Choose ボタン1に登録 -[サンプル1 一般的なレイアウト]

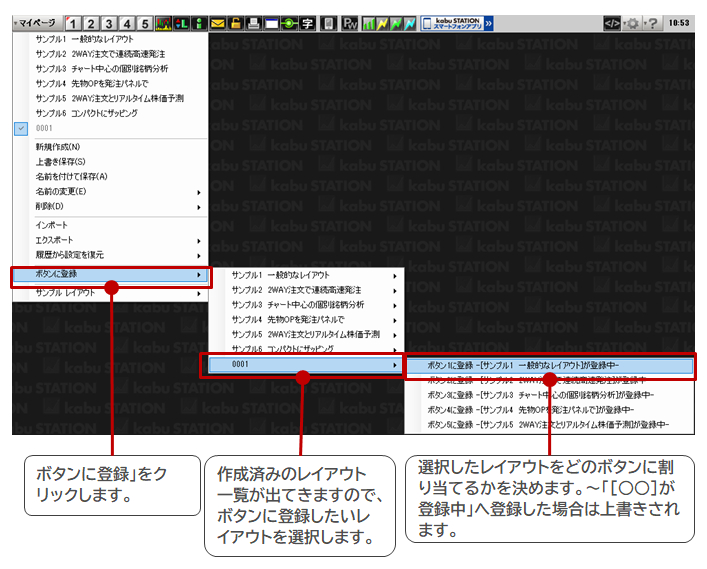point(550,366)
